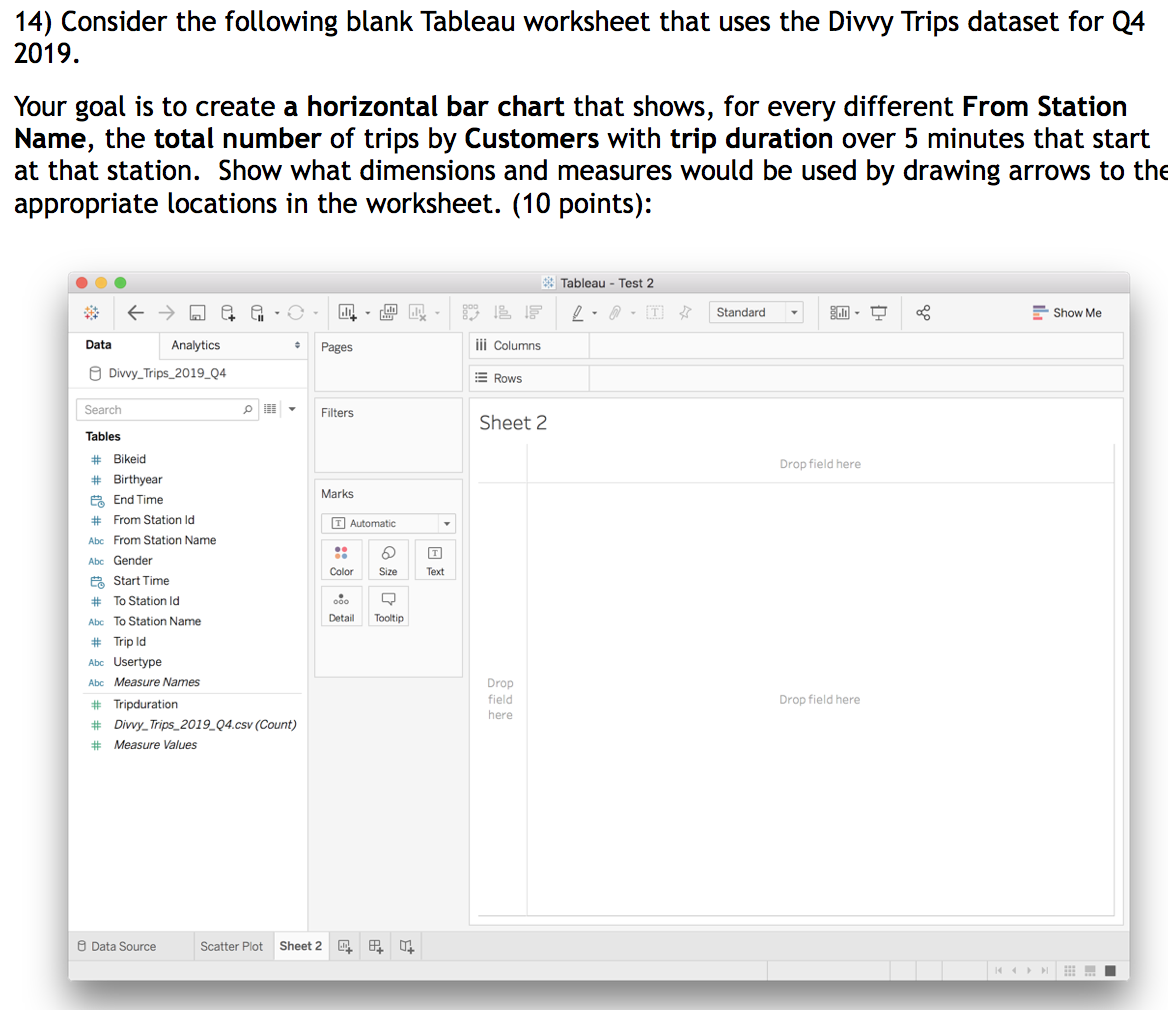
Task: Switch to the Analytics pane
Action: 196,344
